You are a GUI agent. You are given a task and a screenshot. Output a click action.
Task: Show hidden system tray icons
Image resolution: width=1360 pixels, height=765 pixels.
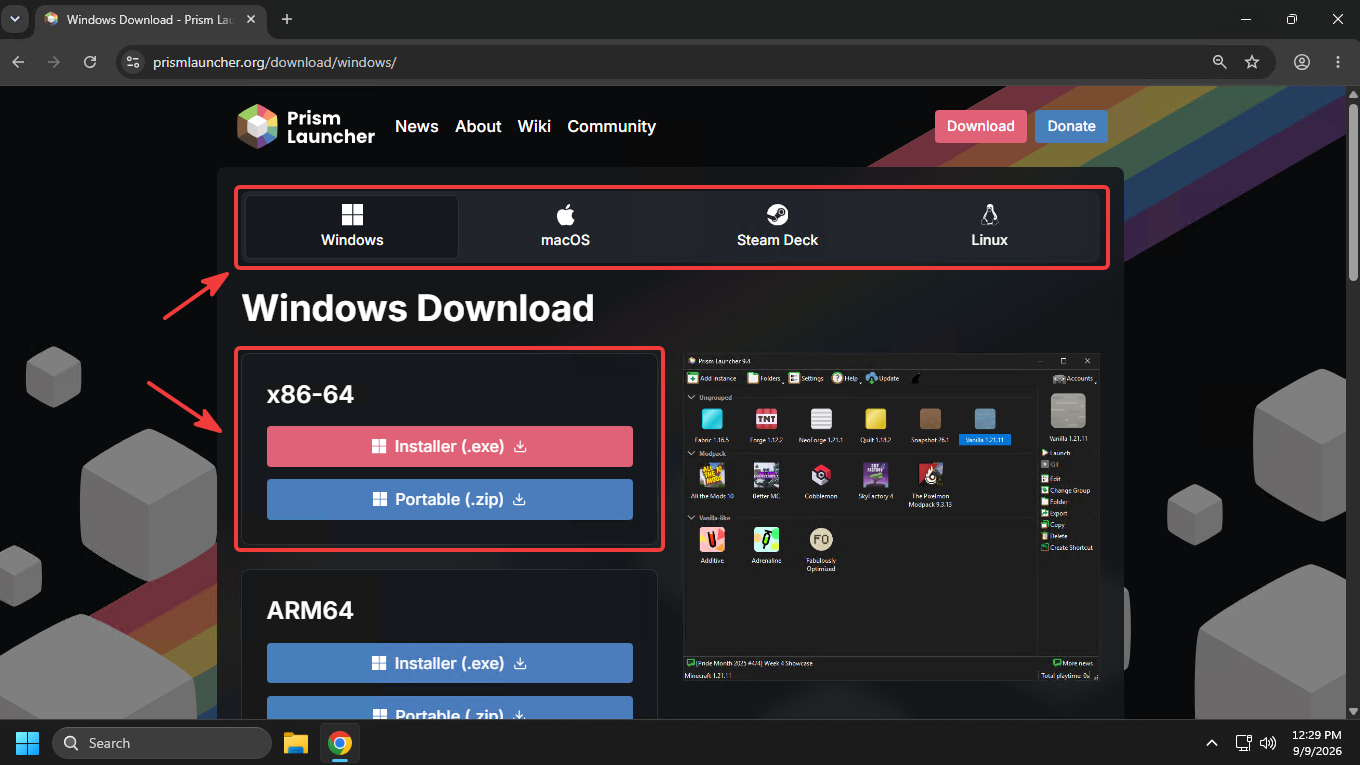[1212, 743]
